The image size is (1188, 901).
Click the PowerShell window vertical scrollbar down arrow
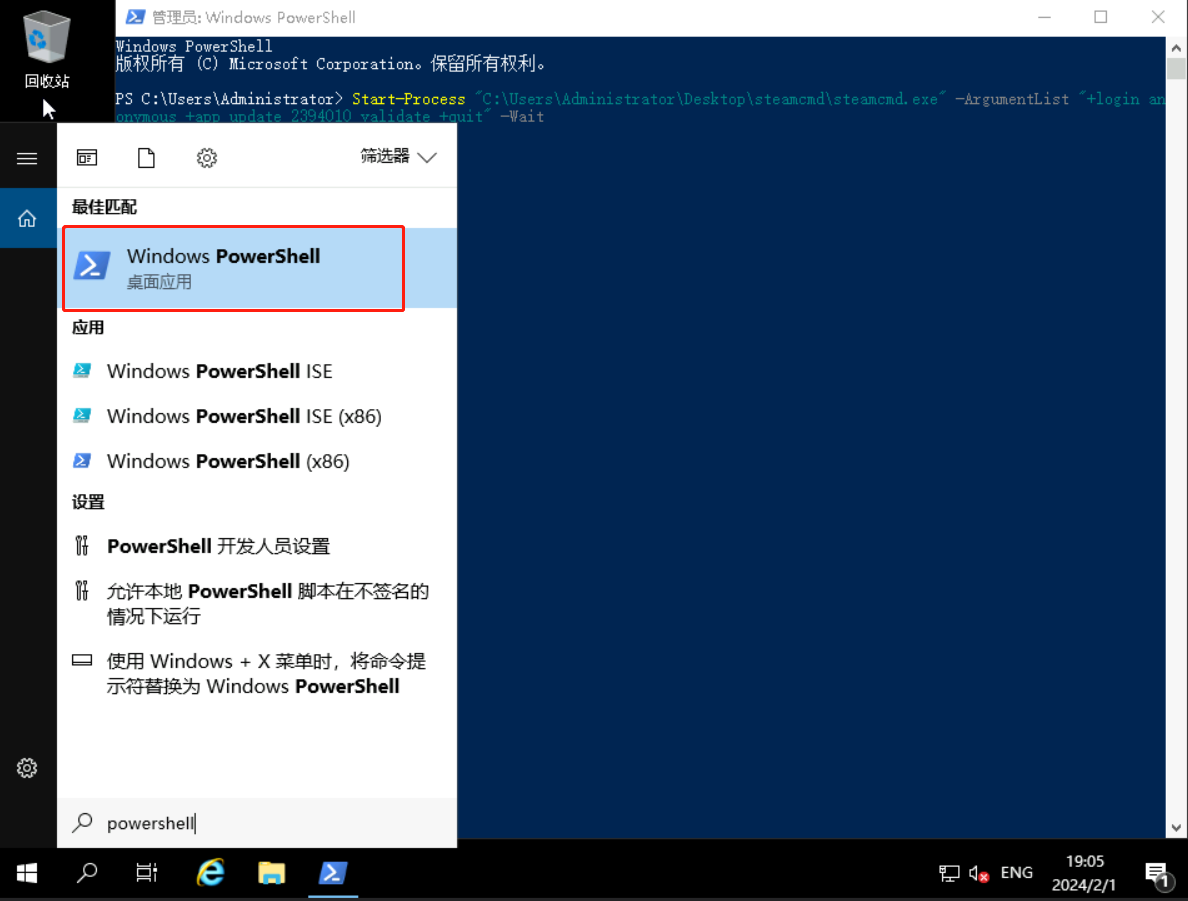tap(1176, 827)
